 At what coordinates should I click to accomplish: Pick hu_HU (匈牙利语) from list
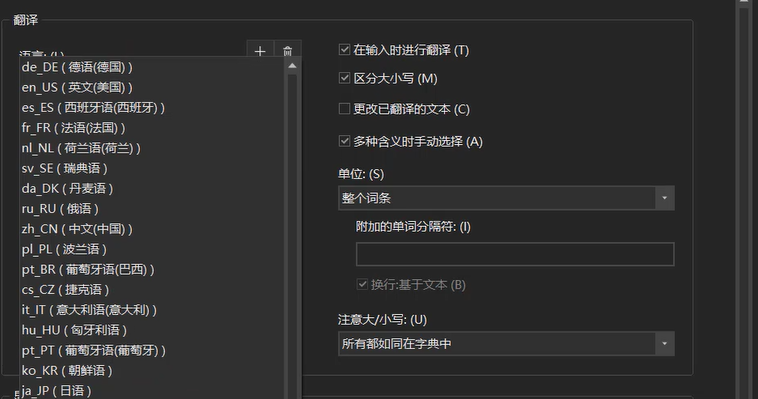152,330
